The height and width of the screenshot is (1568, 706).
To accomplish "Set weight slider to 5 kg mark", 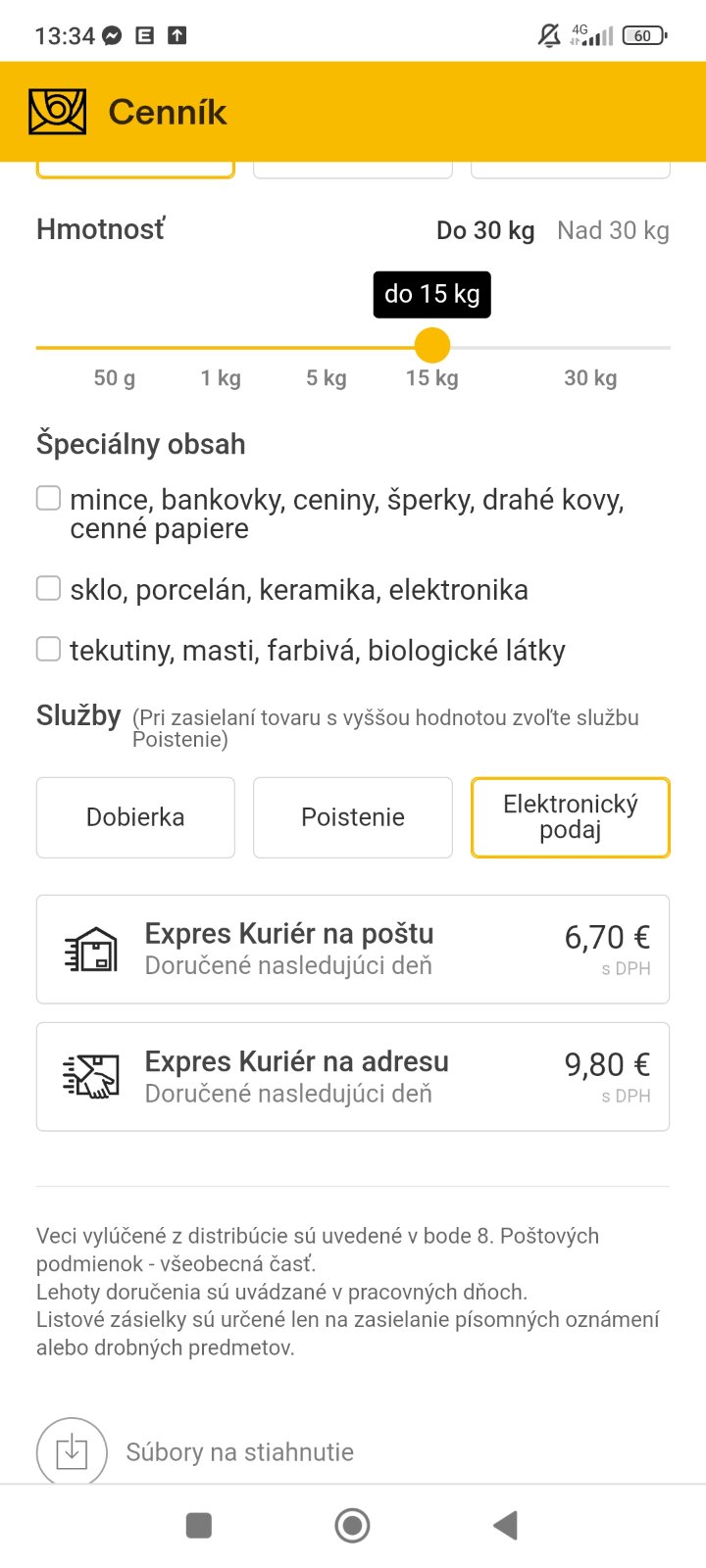I will (327, 347).
